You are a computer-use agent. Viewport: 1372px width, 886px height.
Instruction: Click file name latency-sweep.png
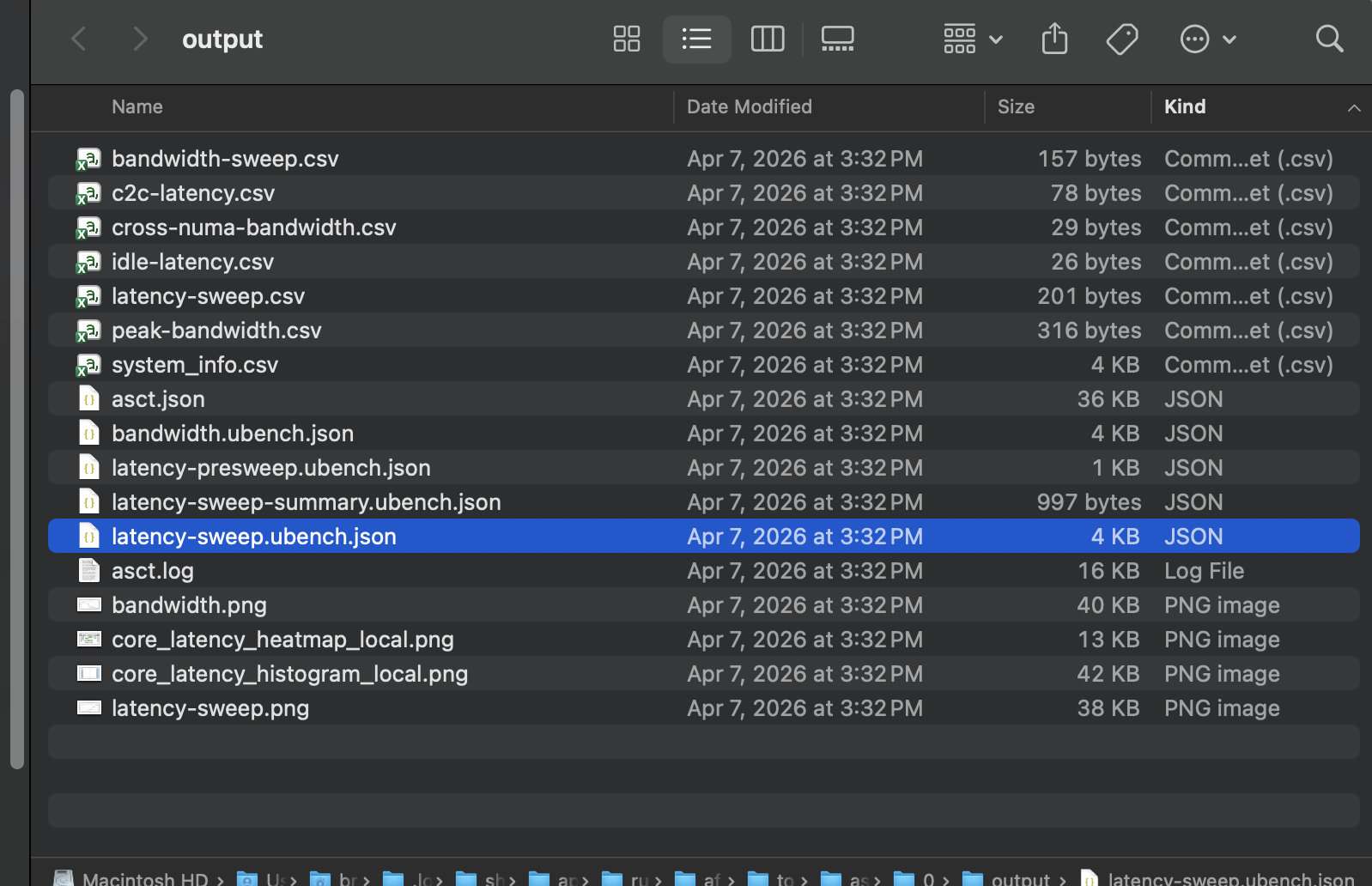(210, 708)
